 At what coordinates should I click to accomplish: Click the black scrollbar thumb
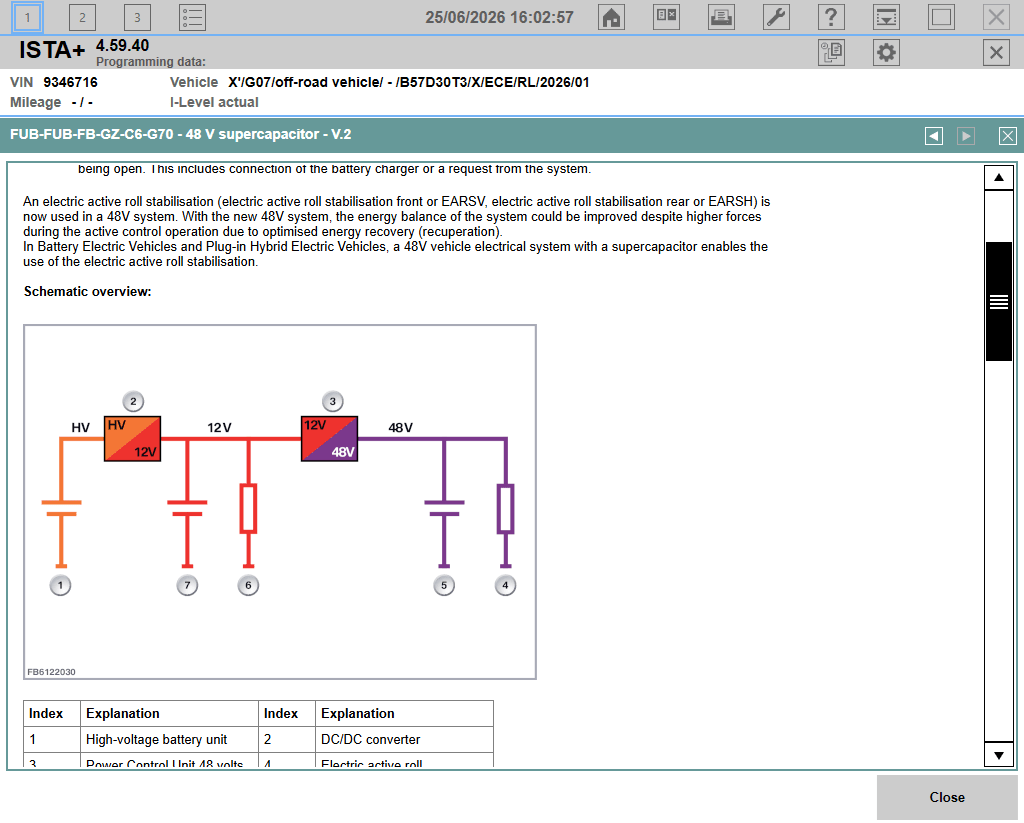pyautogui.click(x=999, y=301)
